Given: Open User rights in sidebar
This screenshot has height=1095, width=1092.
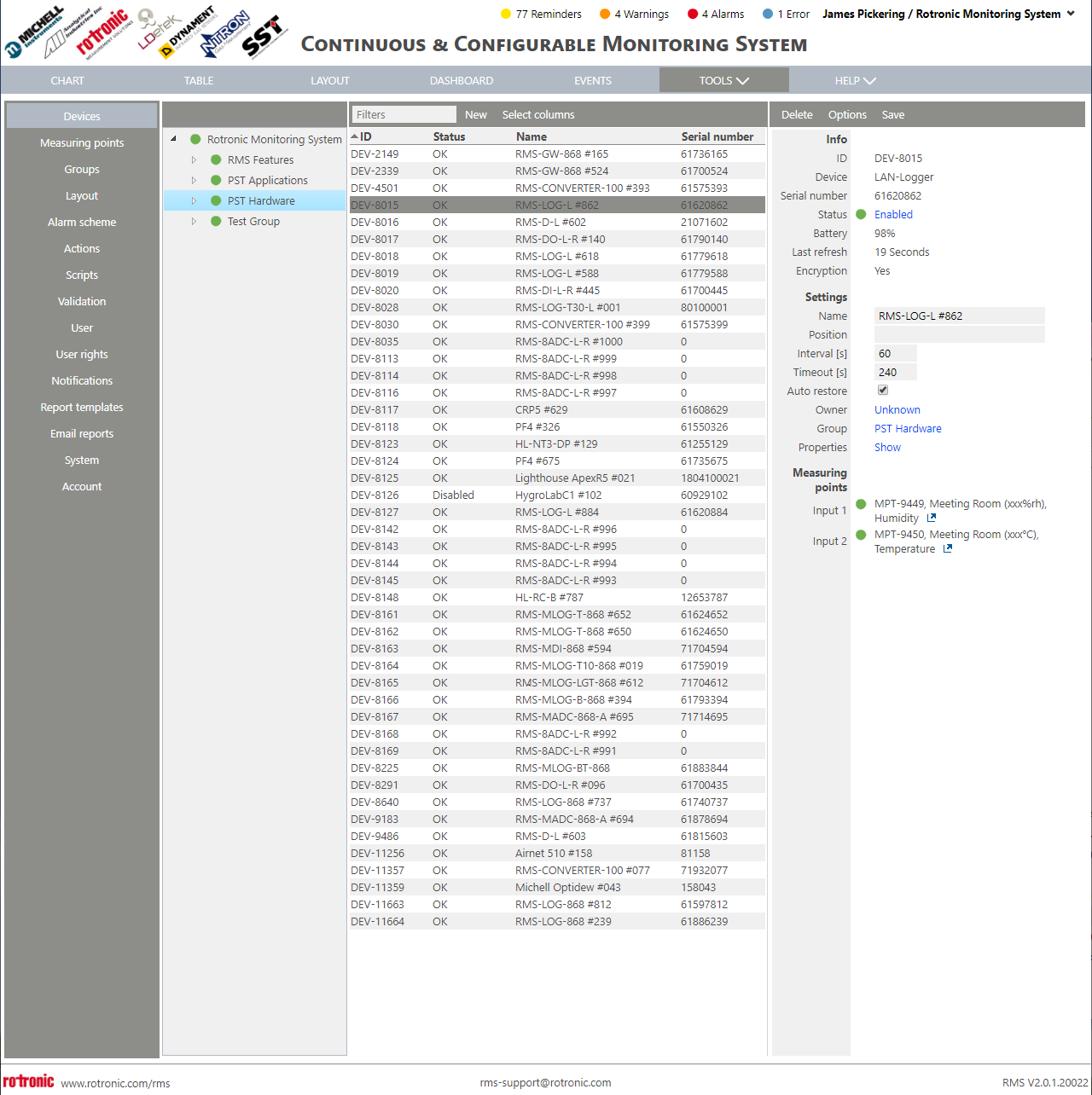Looking at the screenshot, I should pos(82,354).
